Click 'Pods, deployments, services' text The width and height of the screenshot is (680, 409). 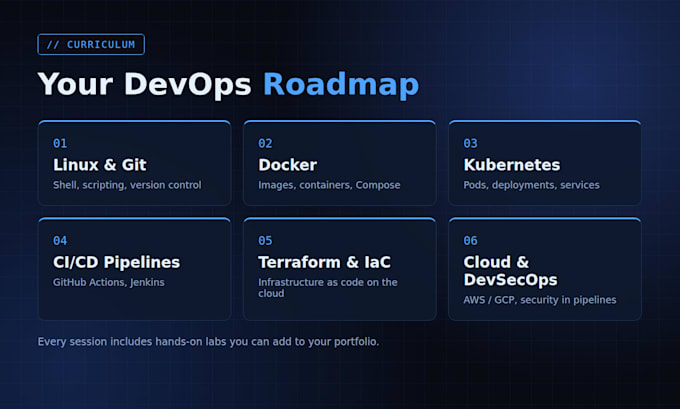click(531, 185)
